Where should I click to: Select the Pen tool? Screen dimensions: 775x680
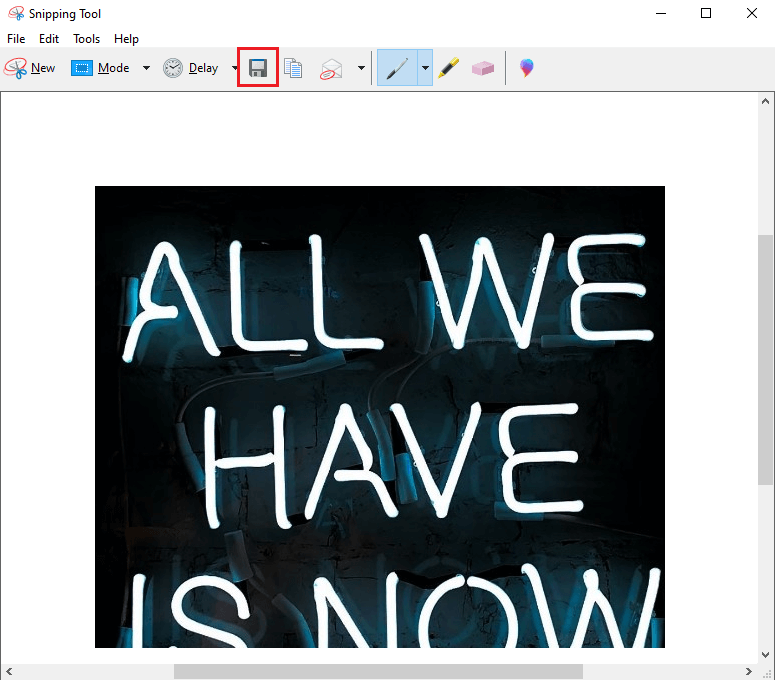click(x=396, y=68)
